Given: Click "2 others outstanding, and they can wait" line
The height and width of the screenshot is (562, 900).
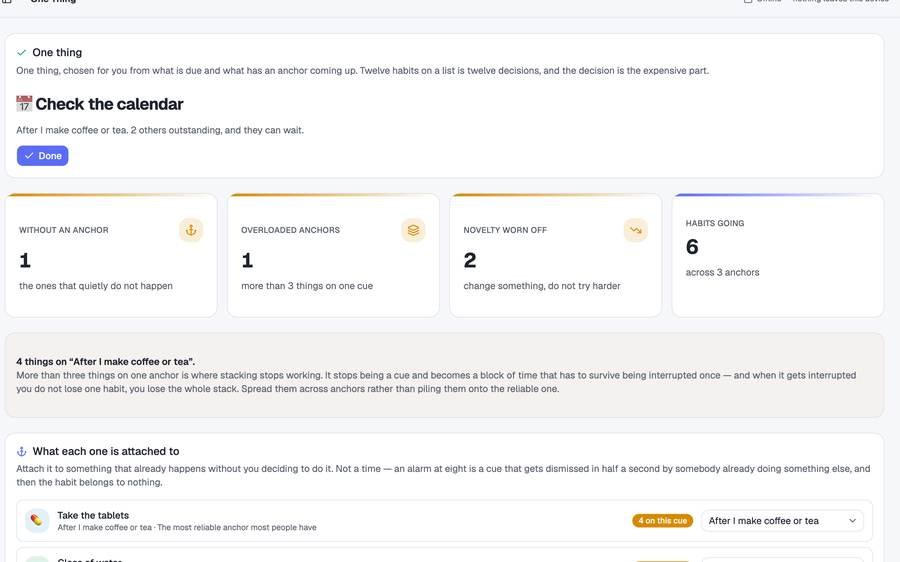Looking at the screenshot, I should click(x=217, y=130).
